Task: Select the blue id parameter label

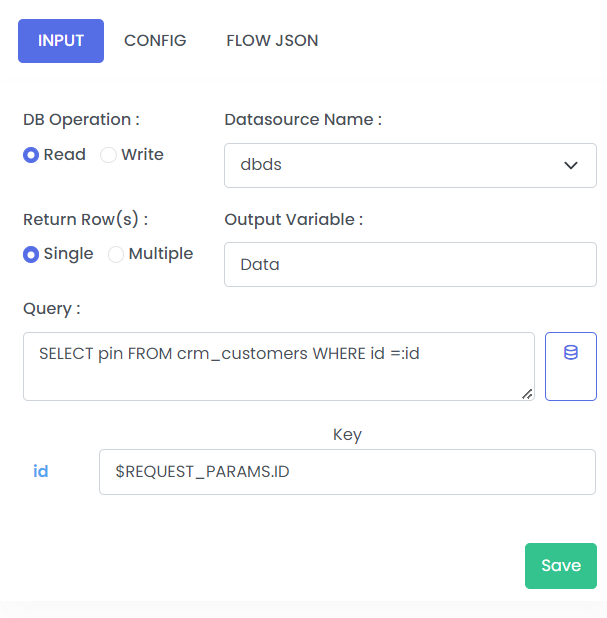Action: (41, 471)
